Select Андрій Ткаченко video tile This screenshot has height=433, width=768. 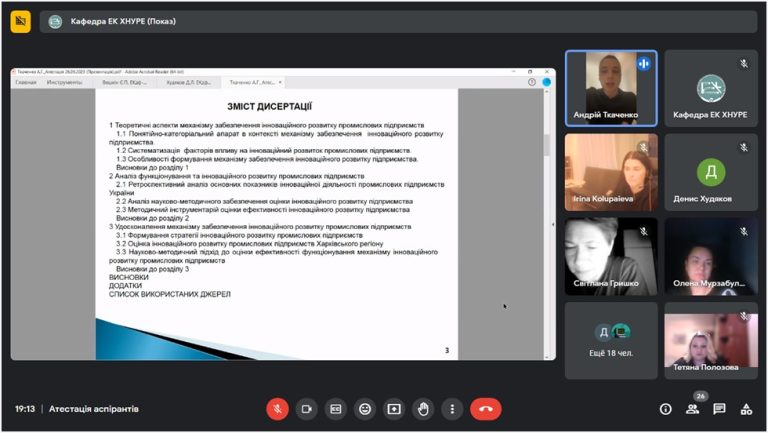point(611,88)
